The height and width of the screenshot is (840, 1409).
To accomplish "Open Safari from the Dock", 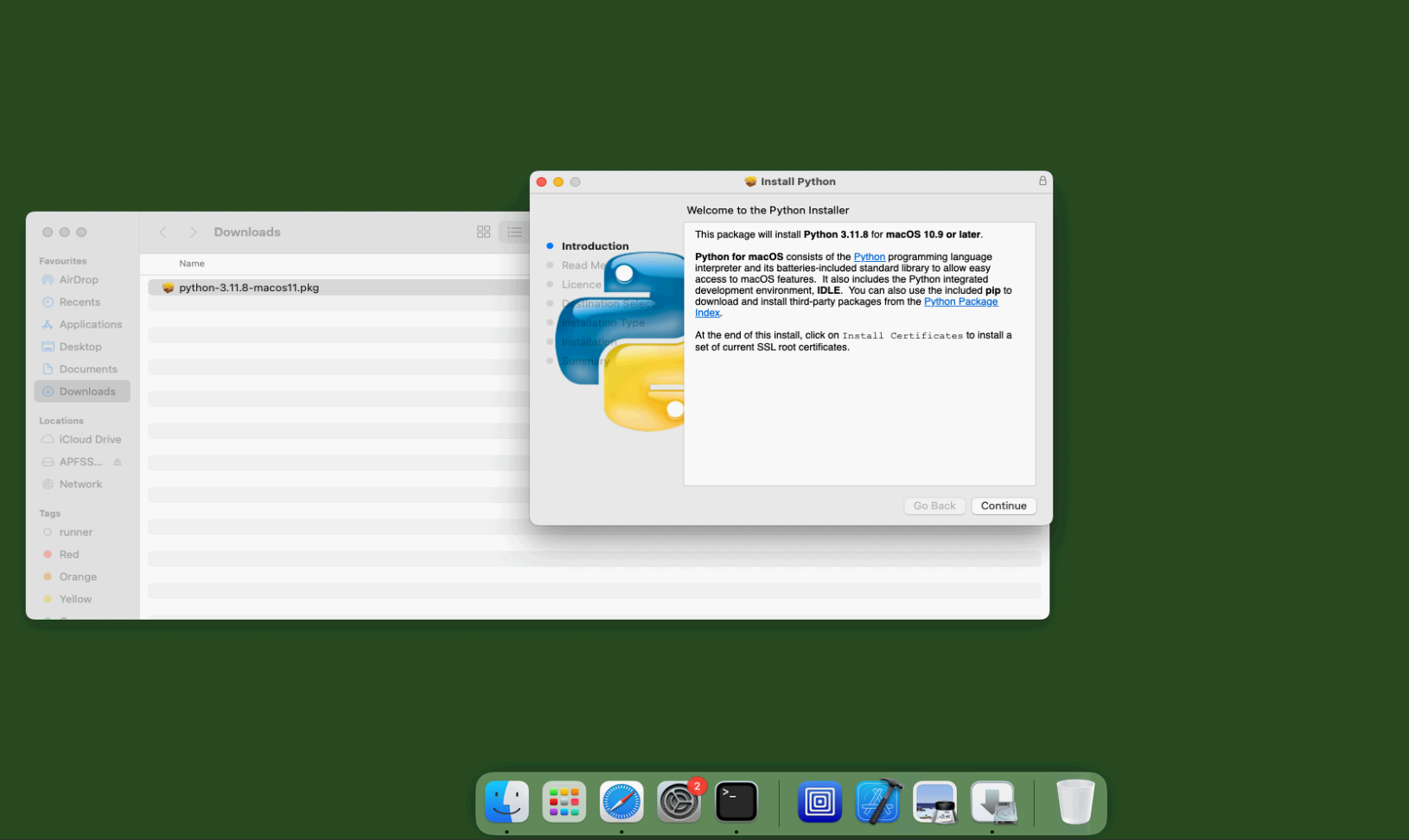I will (621, 801).
